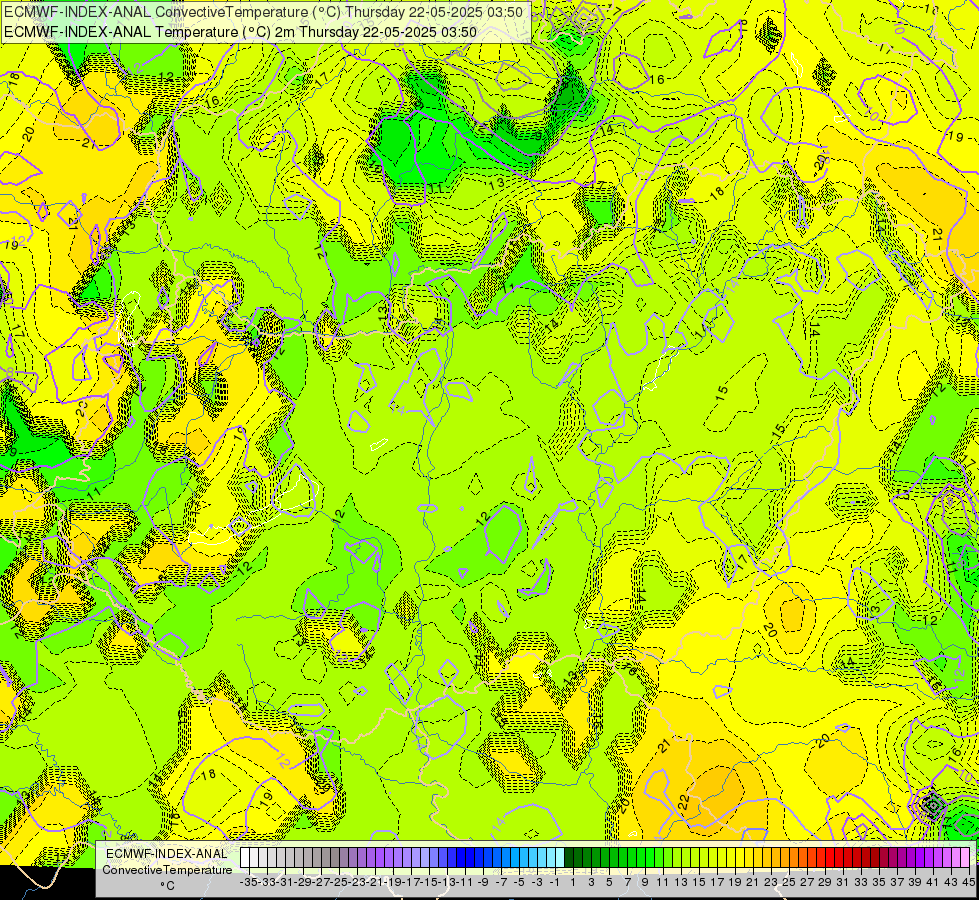Click the ConvectiveTemperature title line at the top

tap(263, 12)
